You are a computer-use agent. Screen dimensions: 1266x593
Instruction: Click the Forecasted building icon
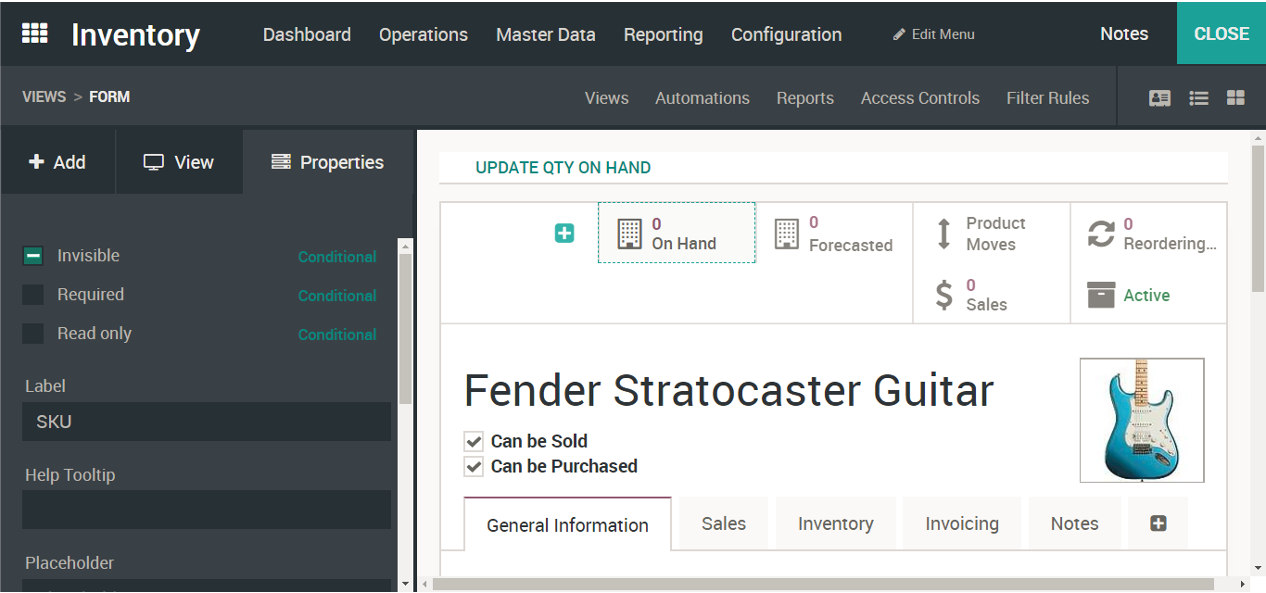[x=787, y=234]
